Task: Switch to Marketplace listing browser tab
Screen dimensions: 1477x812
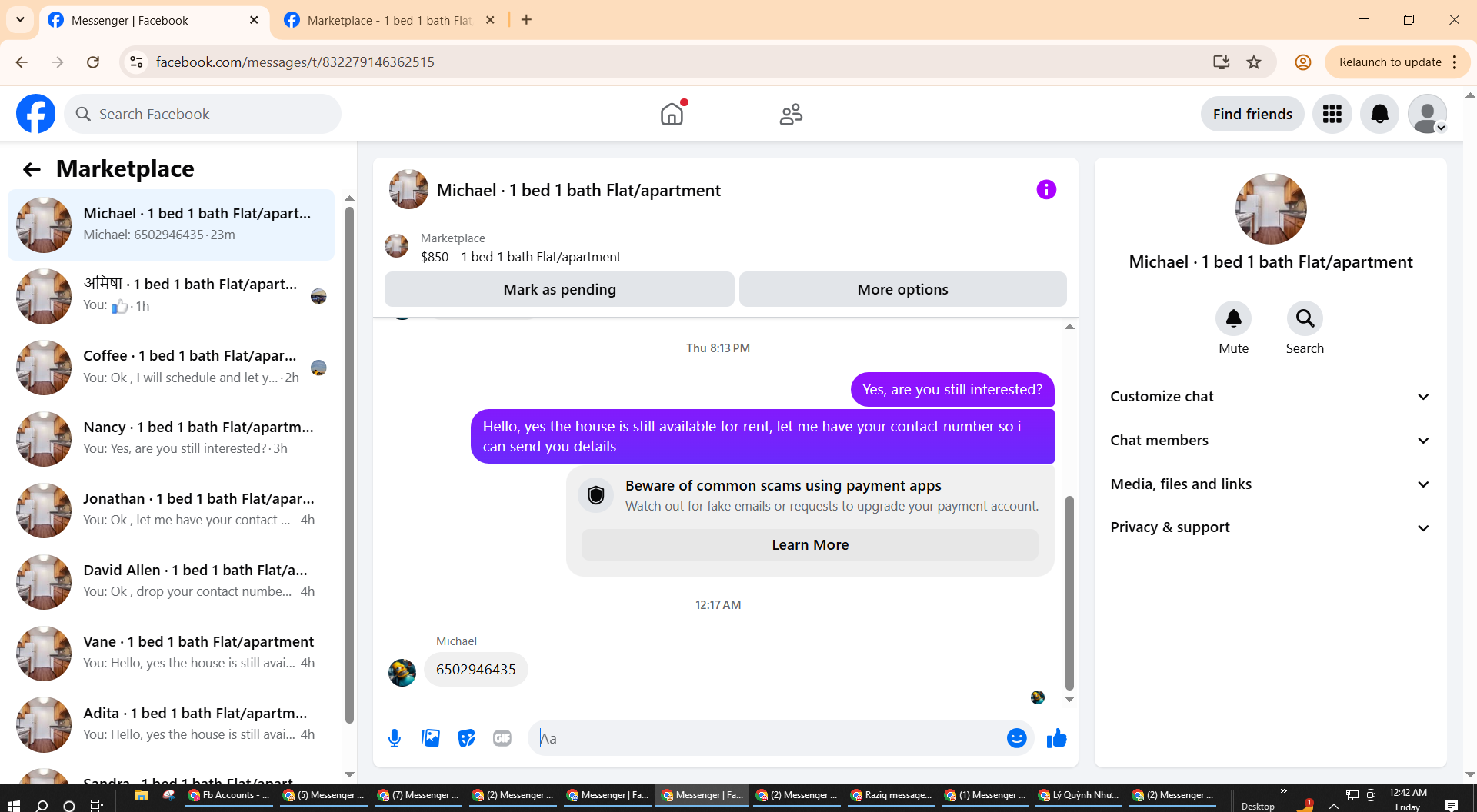Action: 389,21
